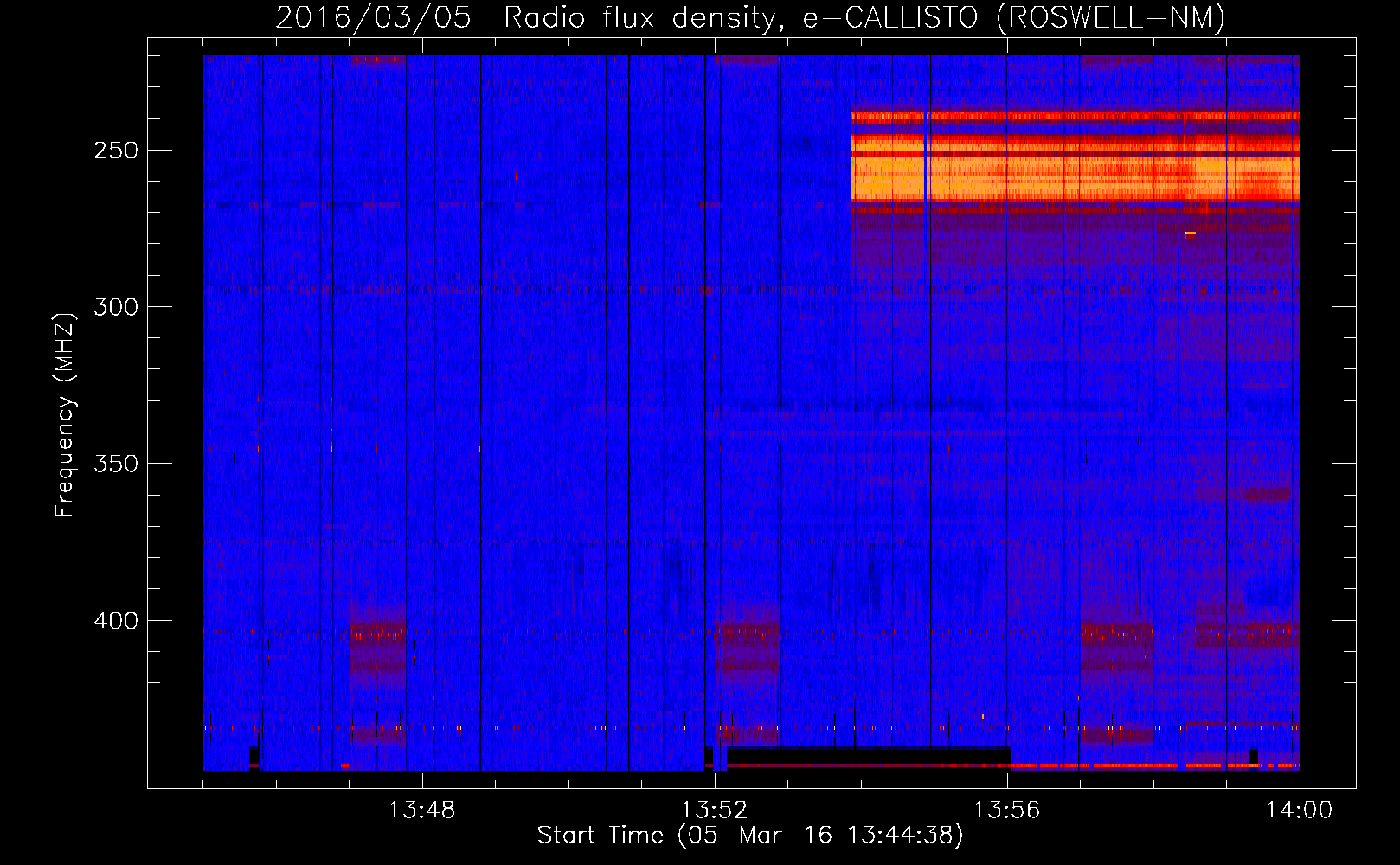Click the small orange spot near 275 MHz
The image size is (1400, 865).
pos(1191,234)
